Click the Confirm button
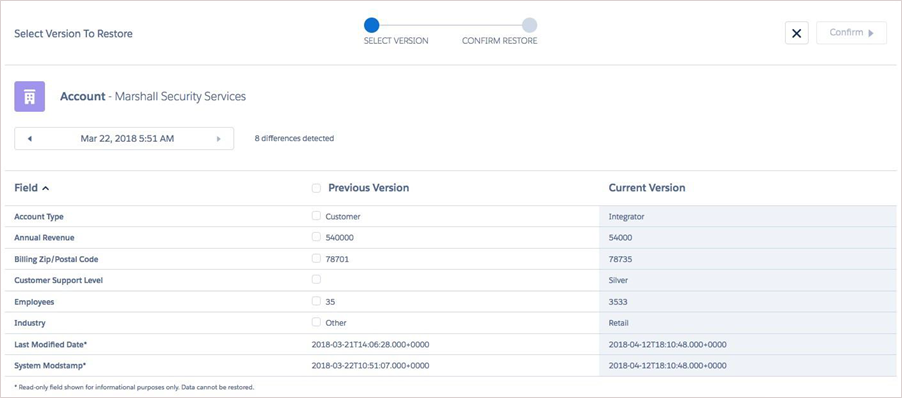902x398 pixels. 851,33
